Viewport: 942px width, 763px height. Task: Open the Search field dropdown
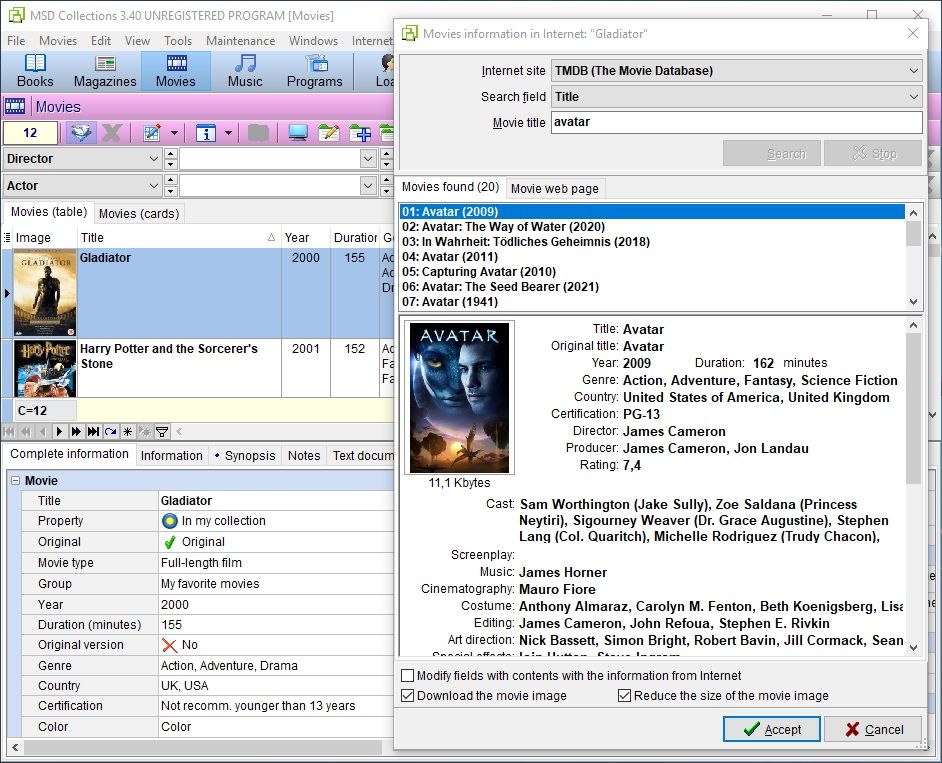(x=913, y=97)
